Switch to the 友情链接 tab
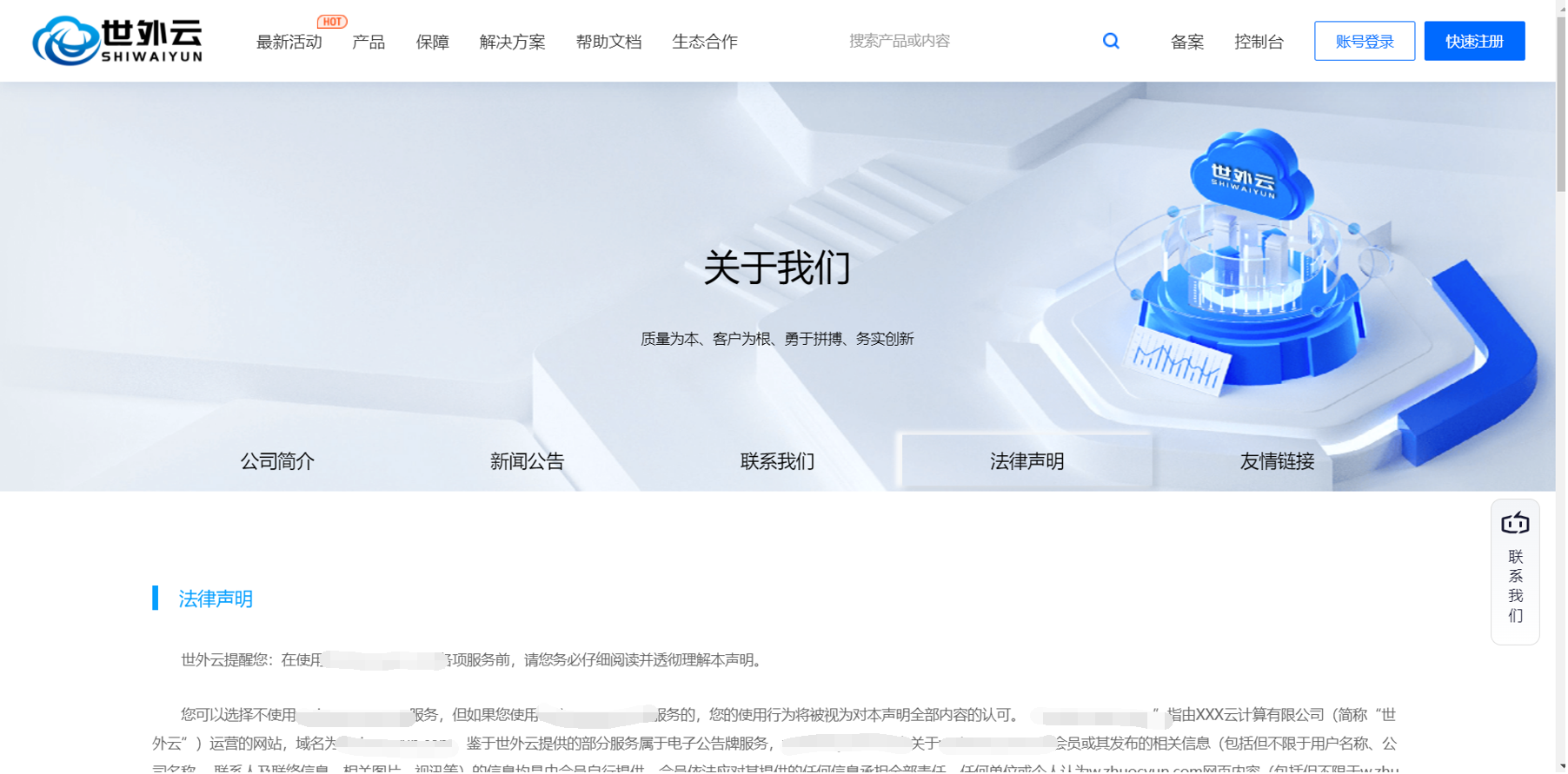1568x774 pixels. (1279, 461)
